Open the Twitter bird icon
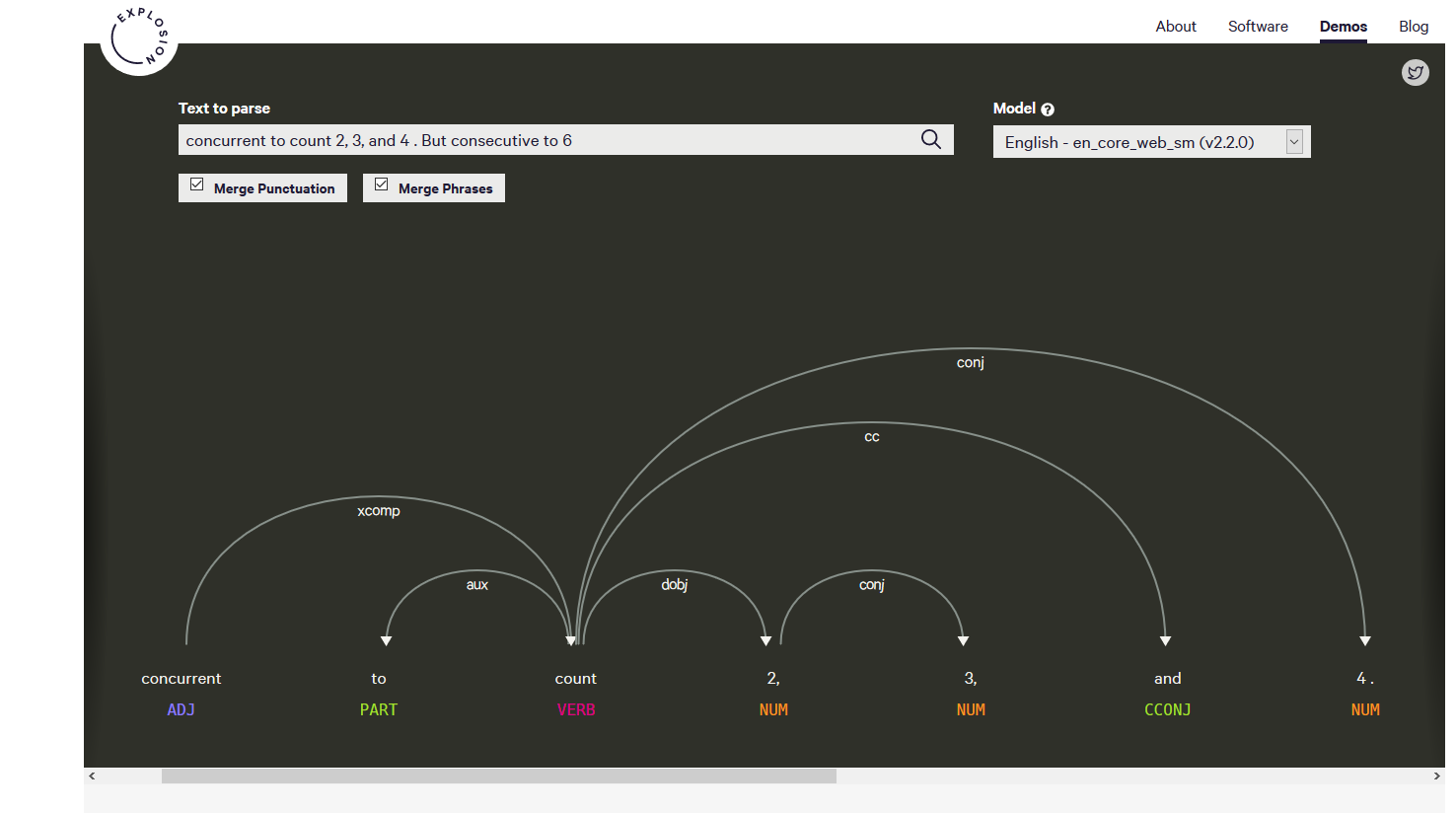Screen dimensions: 1456x813 [1416, 72]
